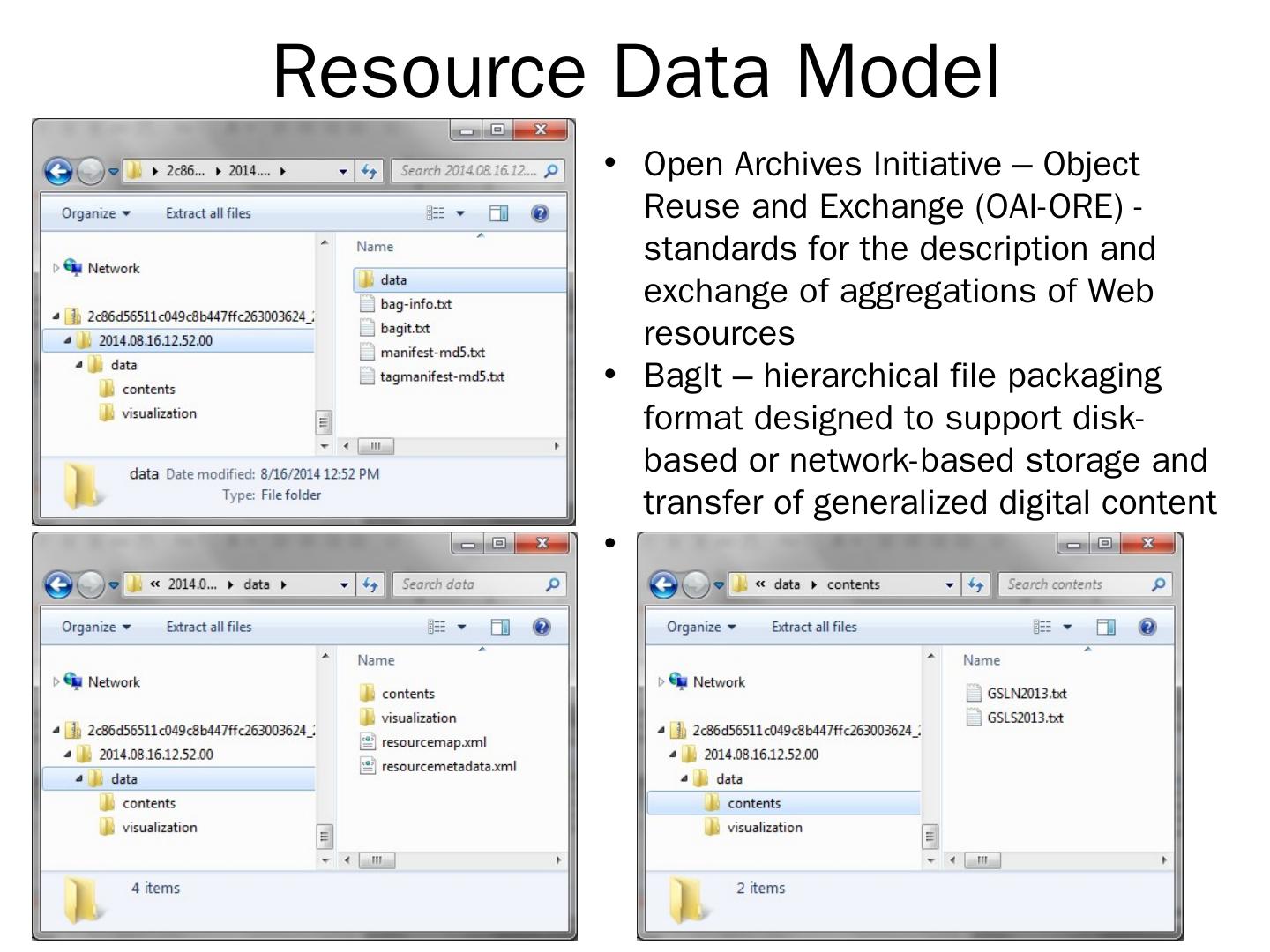Toggle preview pane in top-left window
Viewport: 1270px width, 952px height.
[499, 213]
